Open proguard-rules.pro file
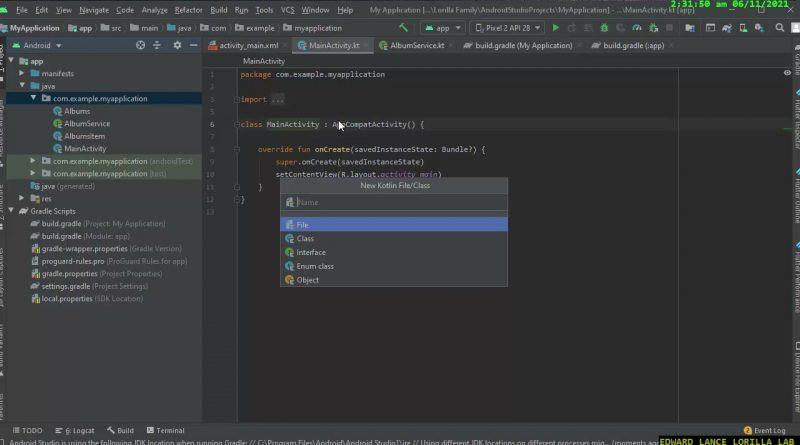The height and width of the screenshot is (445, 800). pos(109,261)
